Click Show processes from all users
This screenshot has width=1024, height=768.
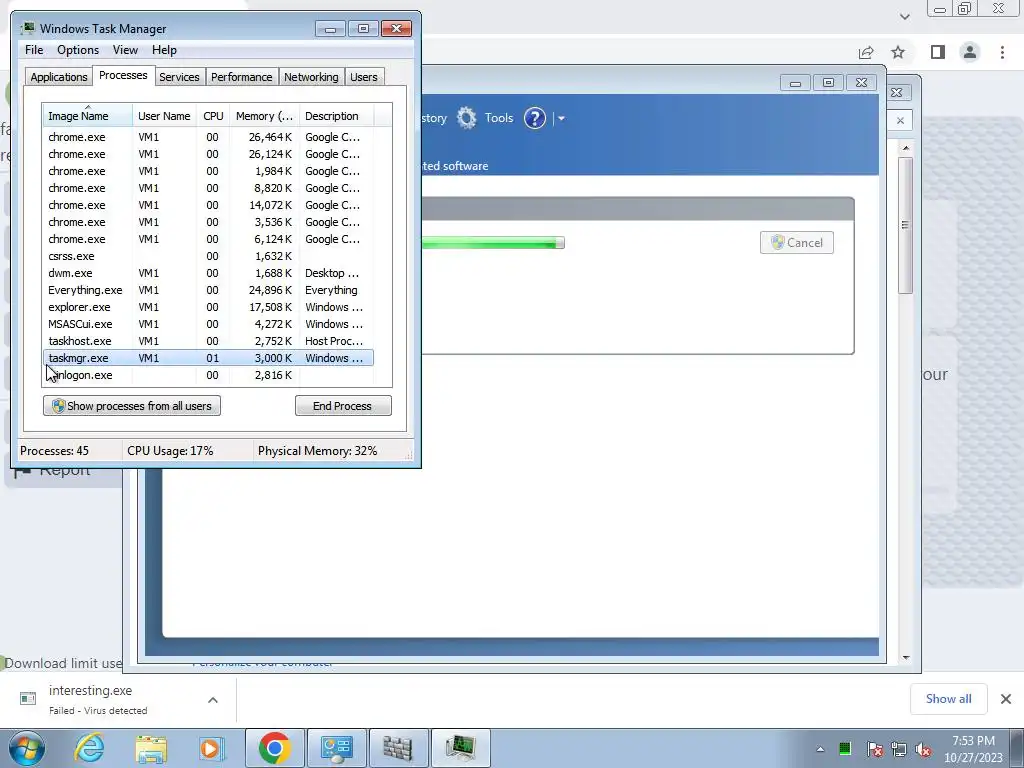[132, 406]
